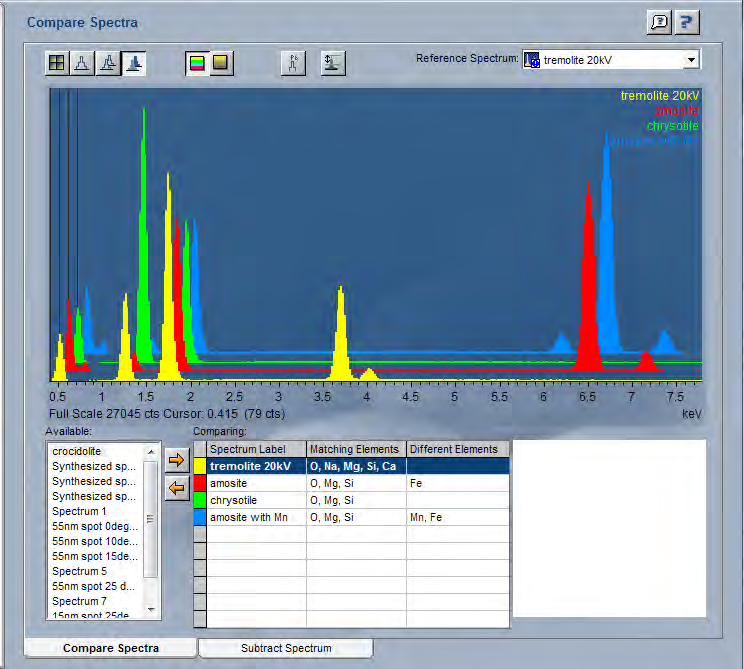Viewport: 744px width, 669px height.
Task: Click the Available list scroll up arrow
Action: click(151, 452)
